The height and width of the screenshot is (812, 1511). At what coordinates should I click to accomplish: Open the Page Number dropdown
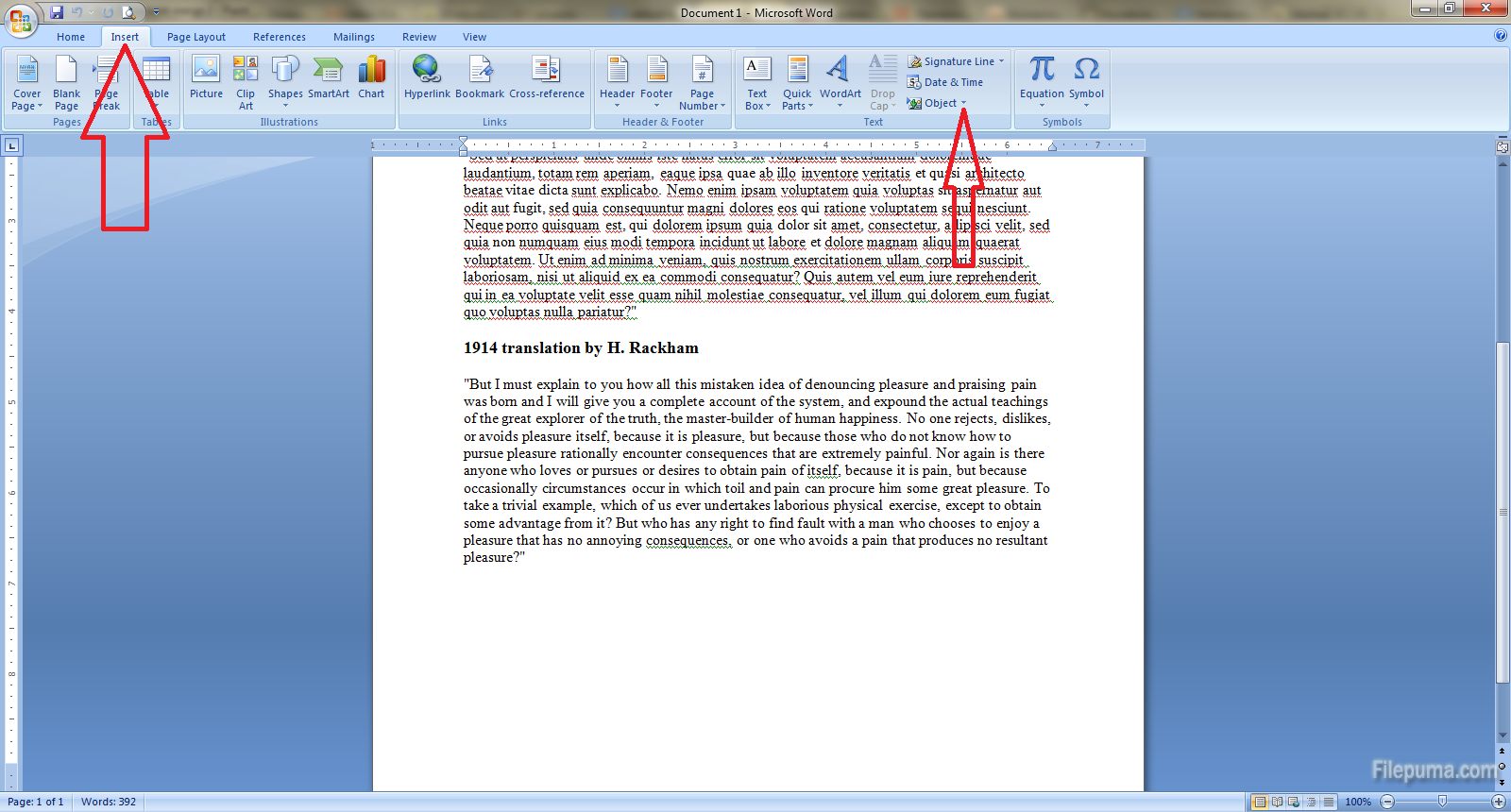pyautogui.click(x=702, y=105)
